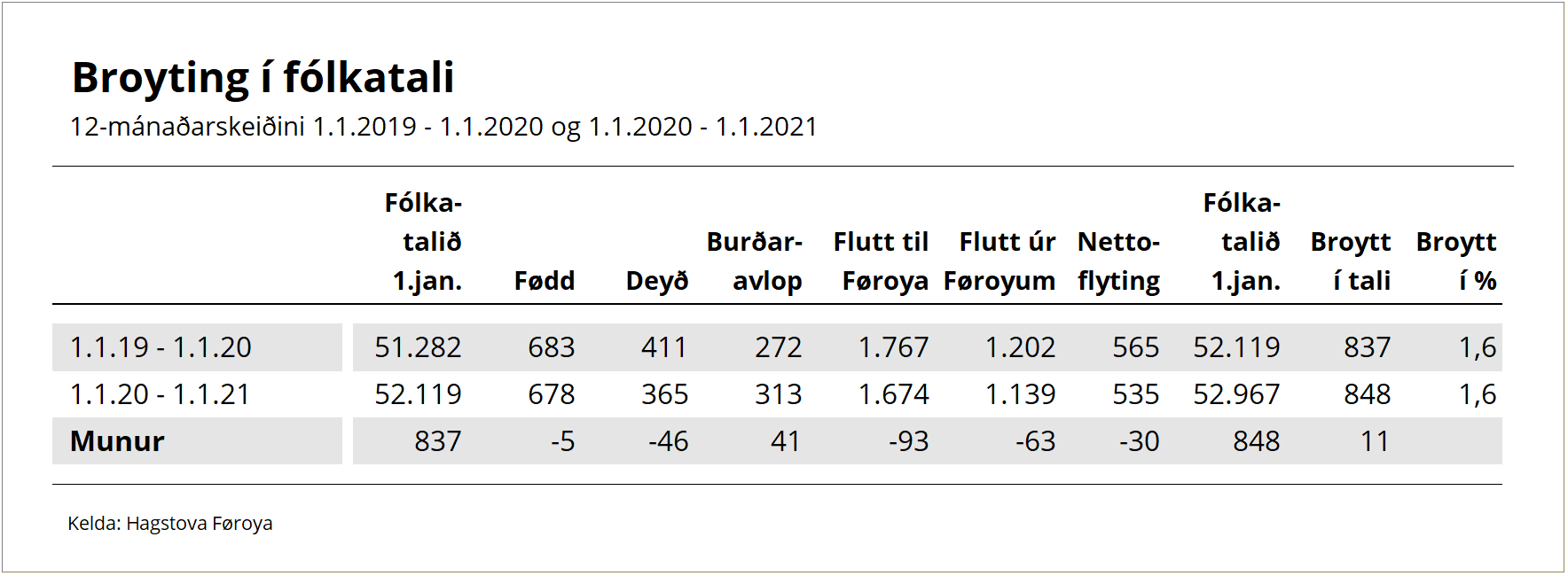Screen dimensions: 1568x576
Task: Click the subtitle with the 12-month periods
Action: pyautogui.click(x=443, y=127)
